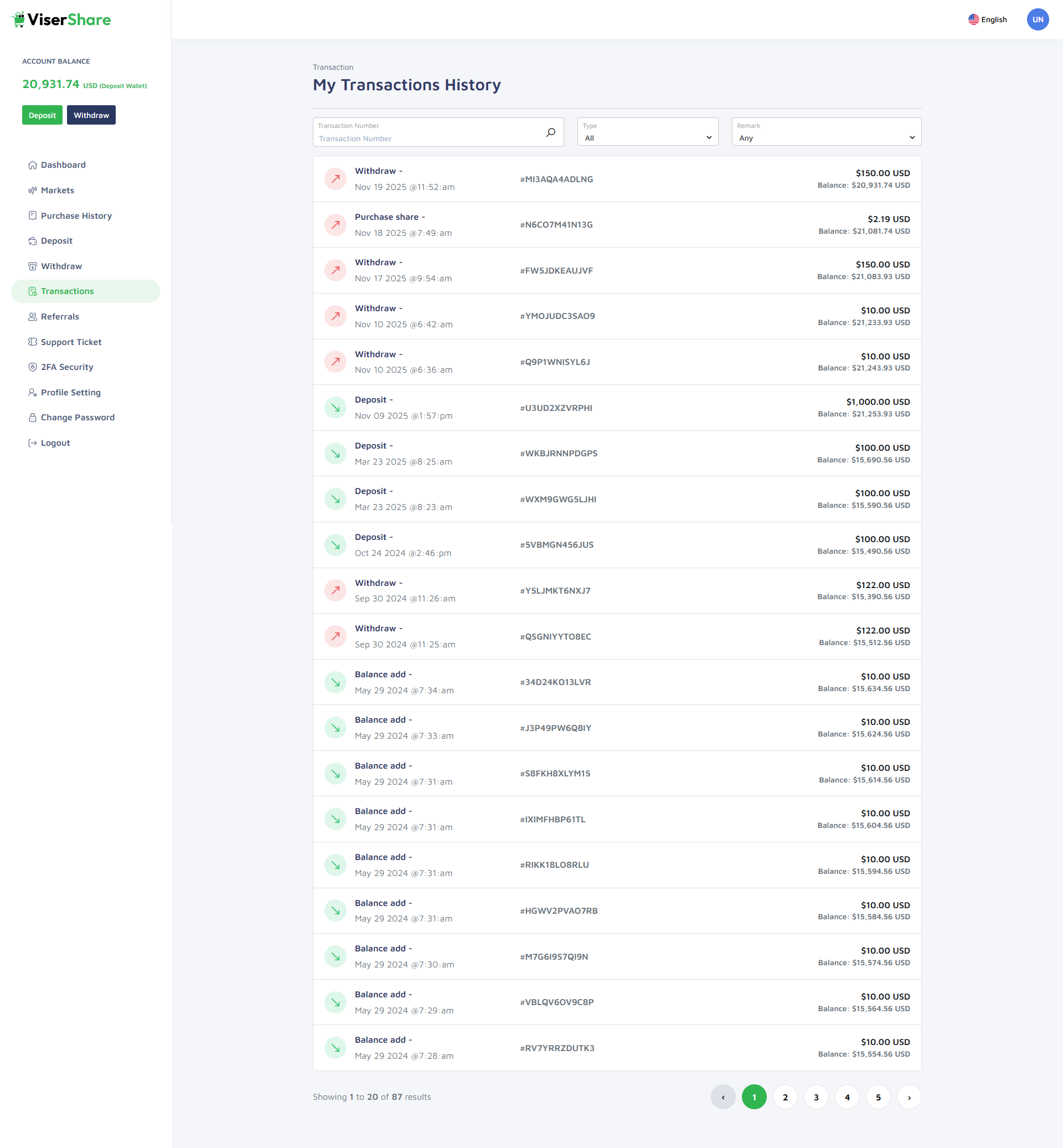Click the UN user avatar
Image resolution: width=1063 pixels, height=1148 pixels.
pyautogui.click(x=1037, y=19)
